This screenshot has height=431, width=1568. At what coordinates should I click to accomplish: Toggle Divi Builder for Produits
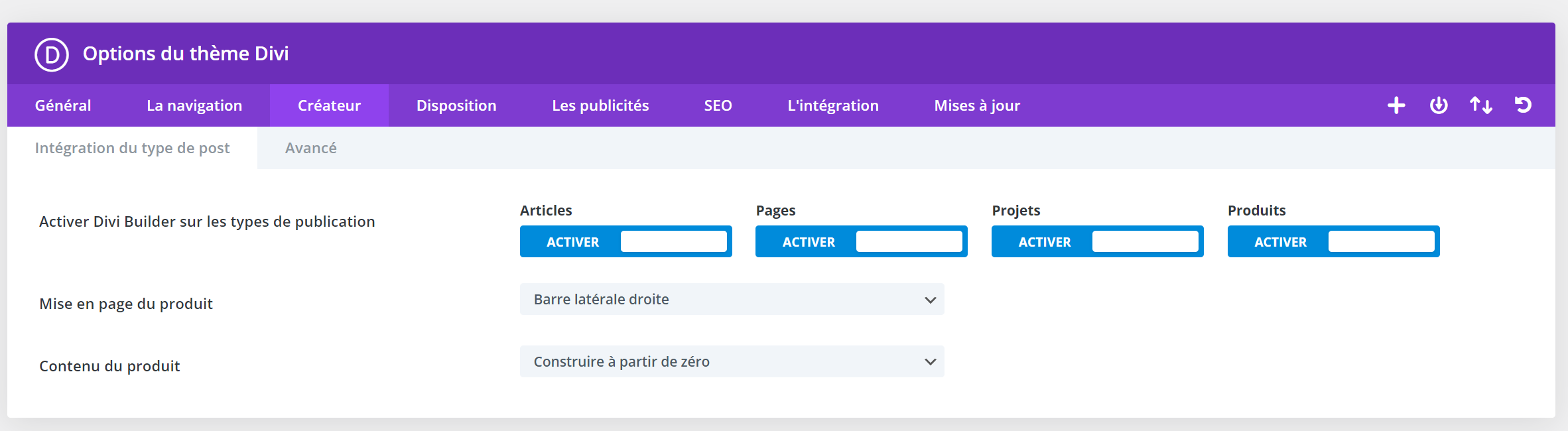pos(1334,241)
